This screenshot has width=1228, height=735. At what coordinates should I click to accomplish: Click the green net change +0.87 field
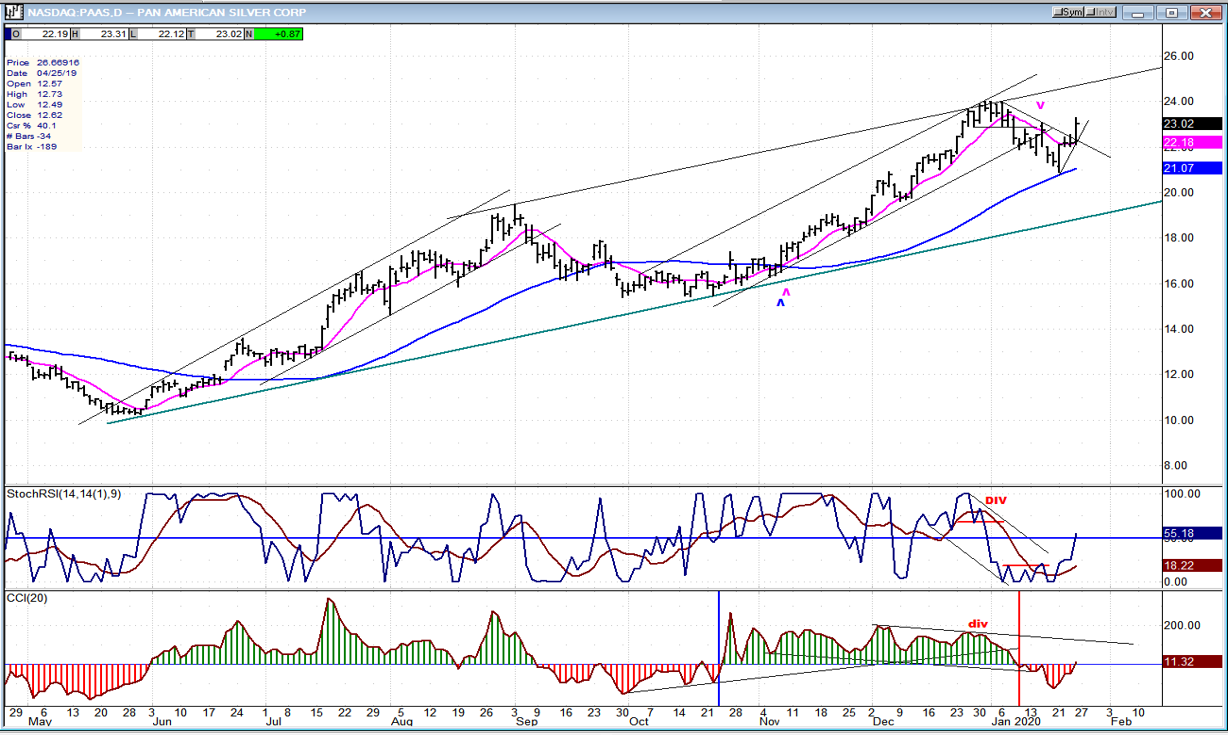tap(277, 34)
